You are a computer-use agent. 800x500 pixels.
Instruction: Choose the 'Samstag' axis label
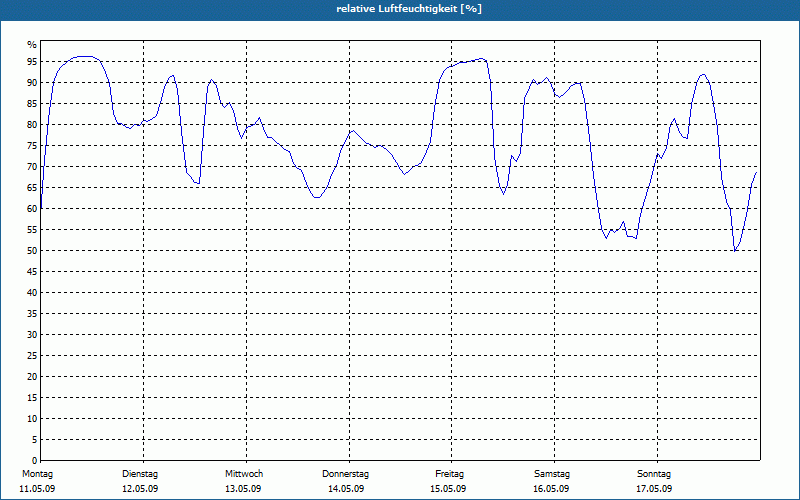point(552,474)
